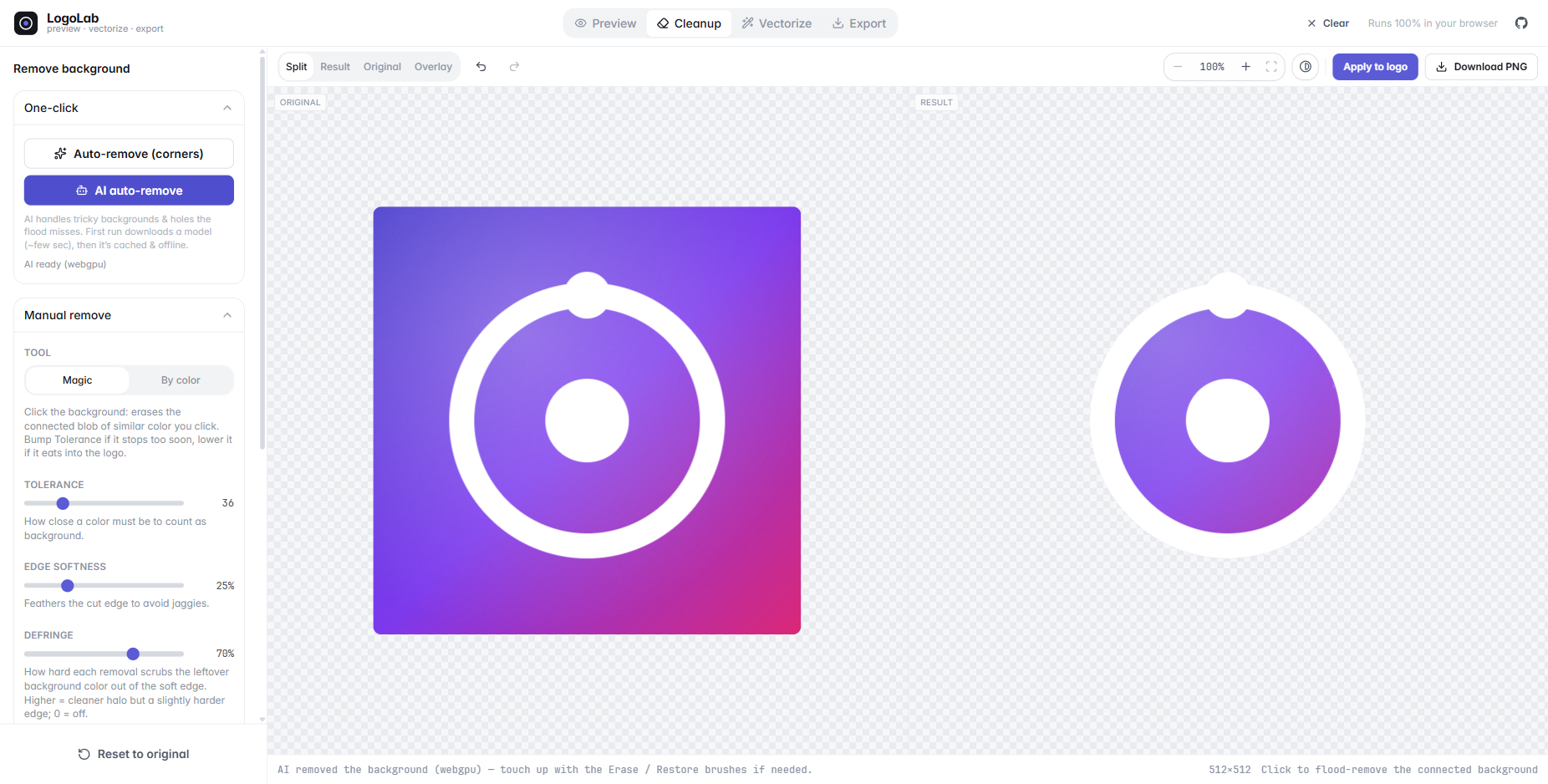The image size is (1548, 784).
Task: Click Auto-remove (corners) button
Action: (129, 154)
